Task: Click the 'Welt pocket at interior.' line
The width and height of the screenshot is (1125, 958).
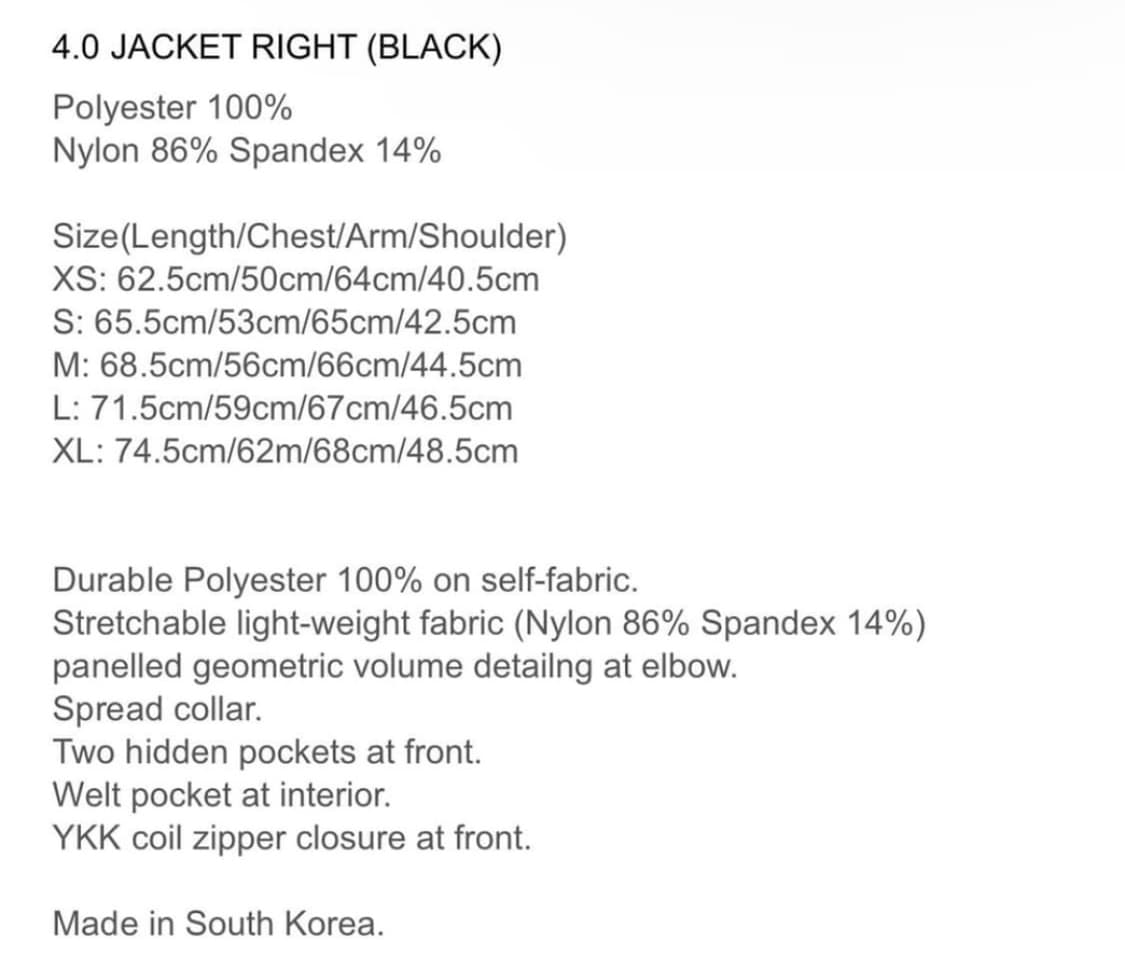Action: click(x=221, y=795)
